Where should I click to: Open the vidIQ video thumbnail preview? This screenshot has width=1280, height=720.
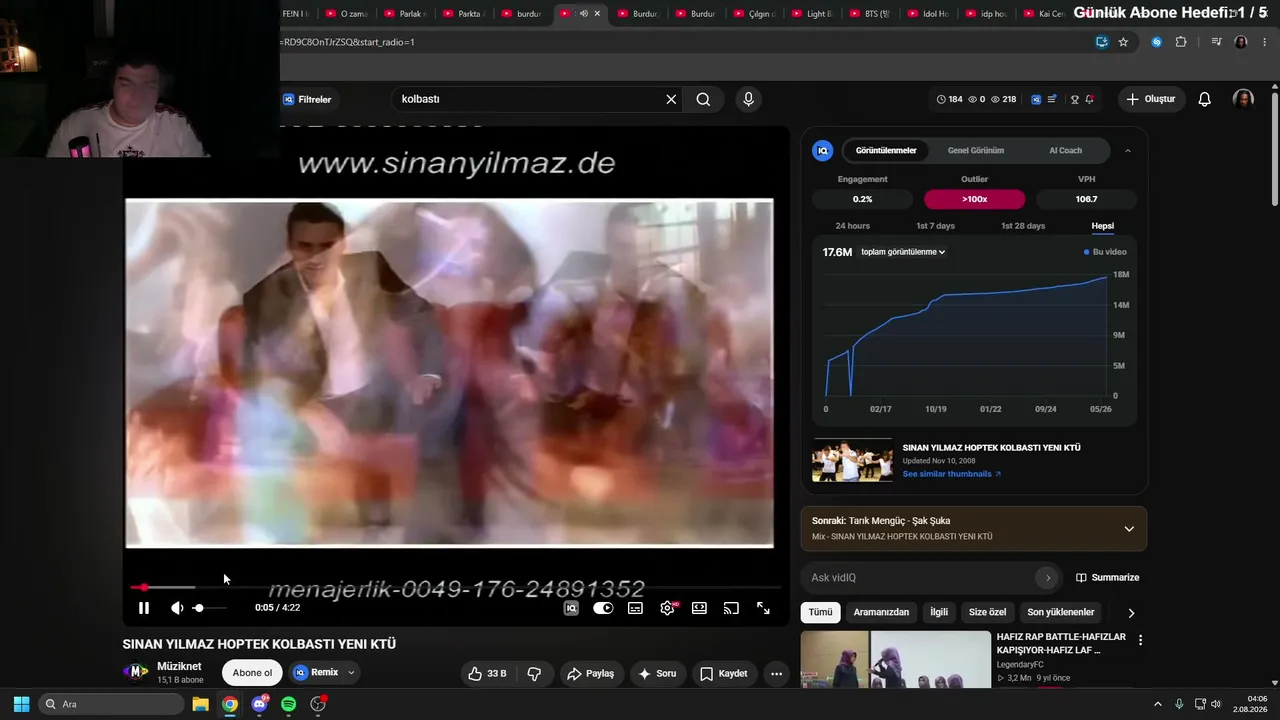coord(852,461)
